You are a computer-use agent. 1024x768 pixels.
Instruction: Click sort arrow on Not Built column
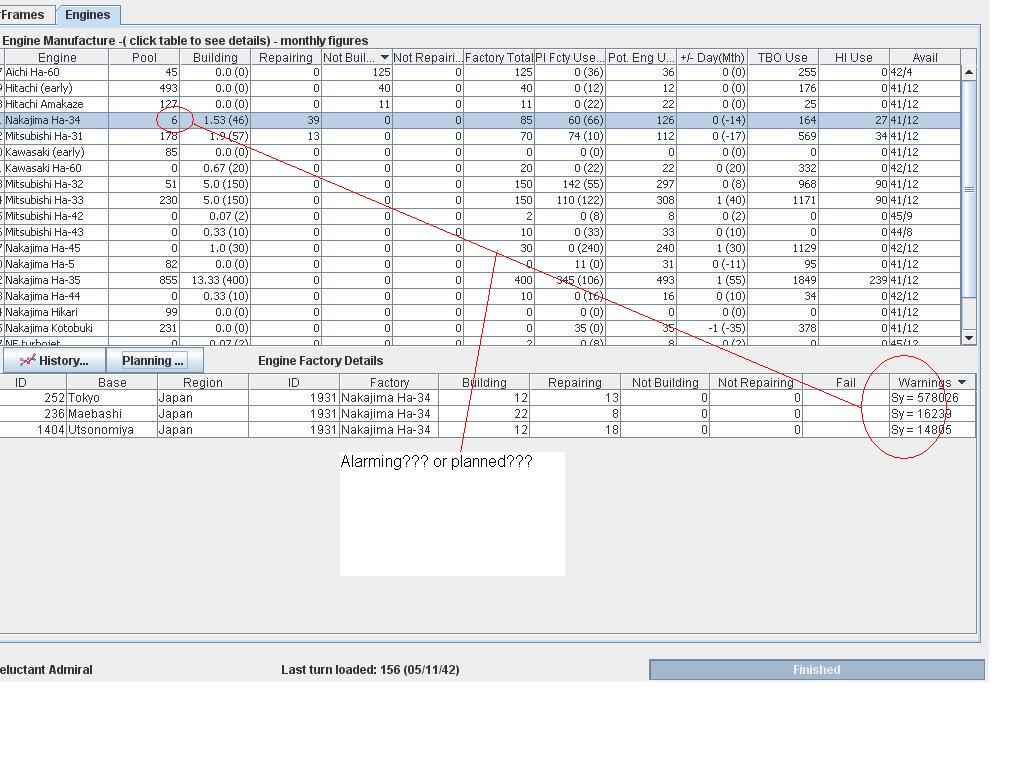385,57
